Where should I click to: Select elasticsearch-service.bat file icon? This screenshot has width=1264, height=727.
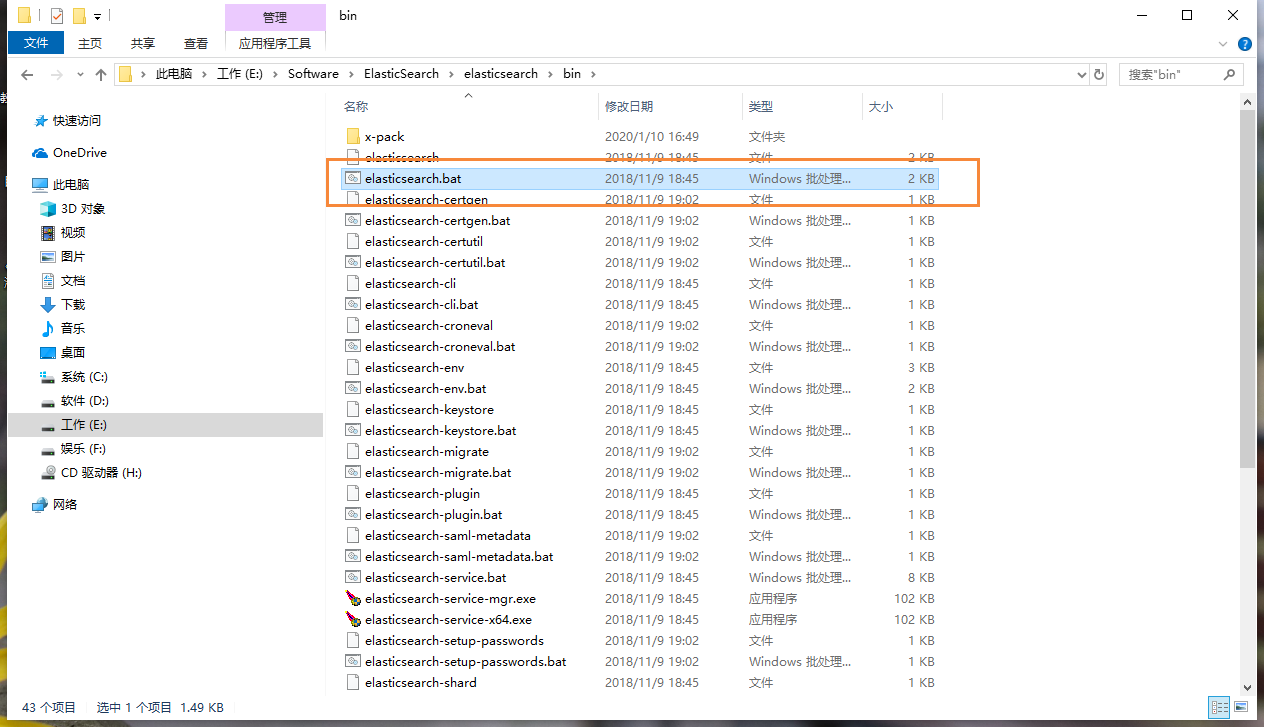click(352, 577)
